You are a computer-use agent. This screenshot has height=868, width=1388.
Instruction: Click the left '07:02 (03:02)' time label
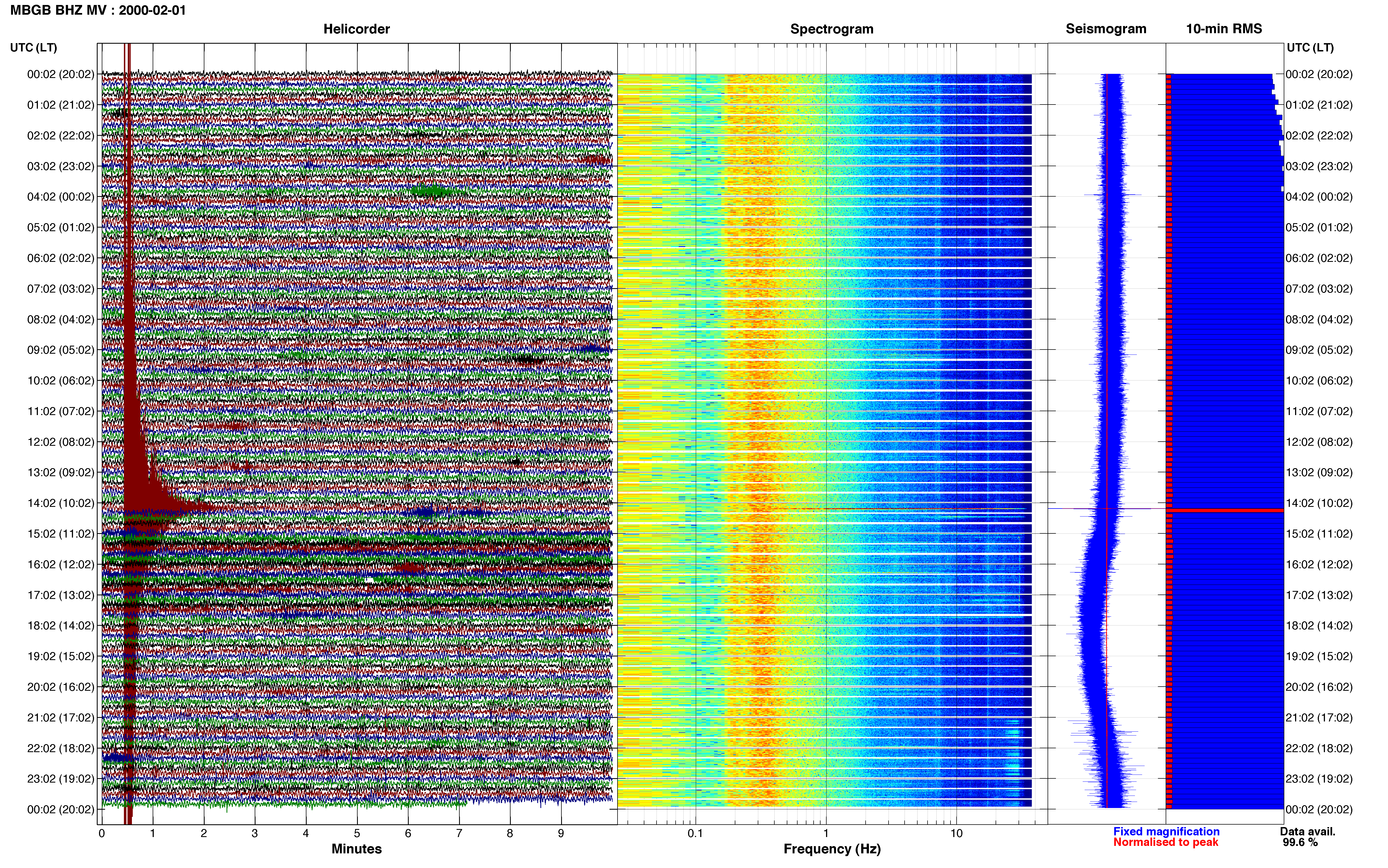click(x=61, y=289)
